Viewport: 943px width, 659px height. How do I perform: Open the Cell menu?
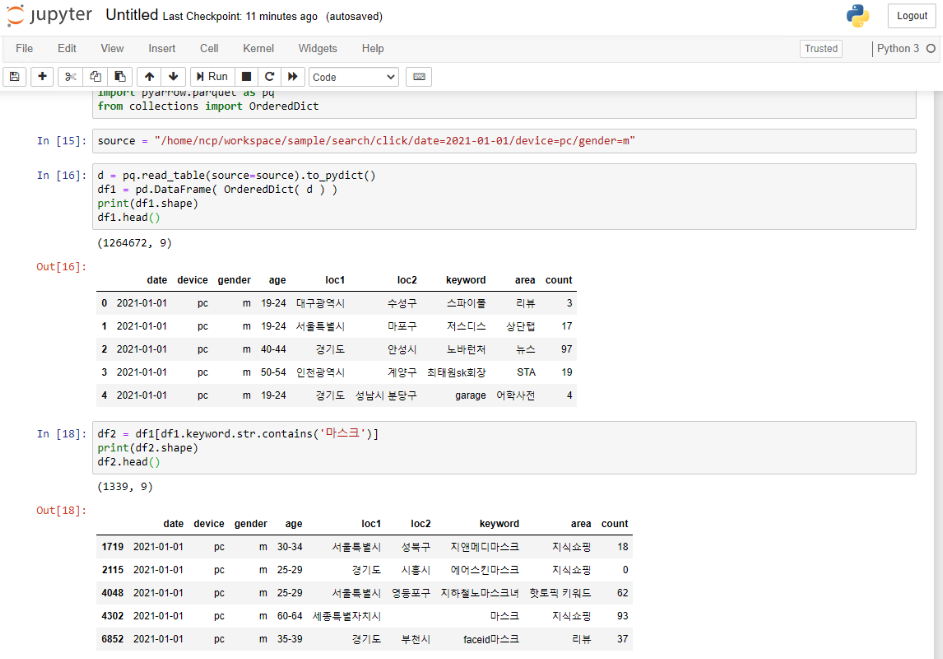(x=209, y=49)
